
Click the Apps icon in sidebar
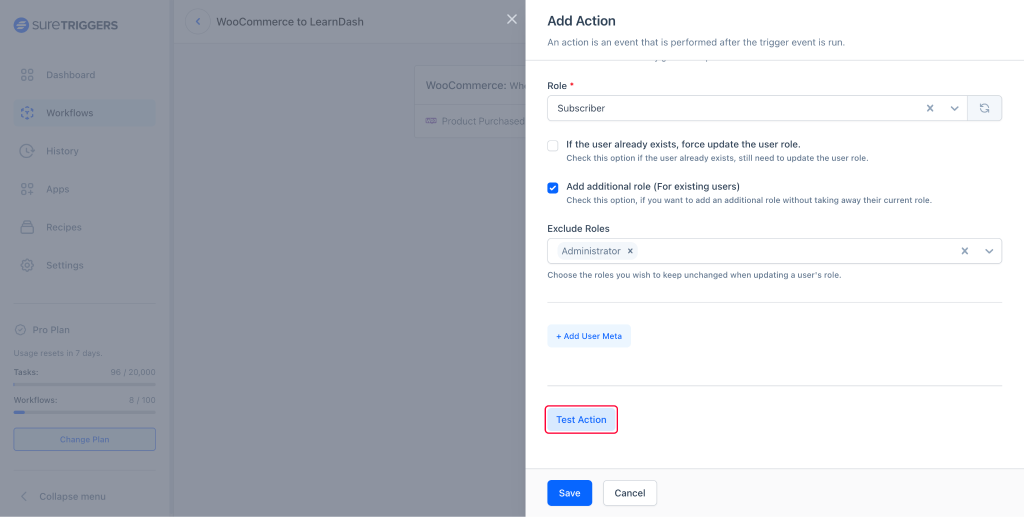[27, 189]
